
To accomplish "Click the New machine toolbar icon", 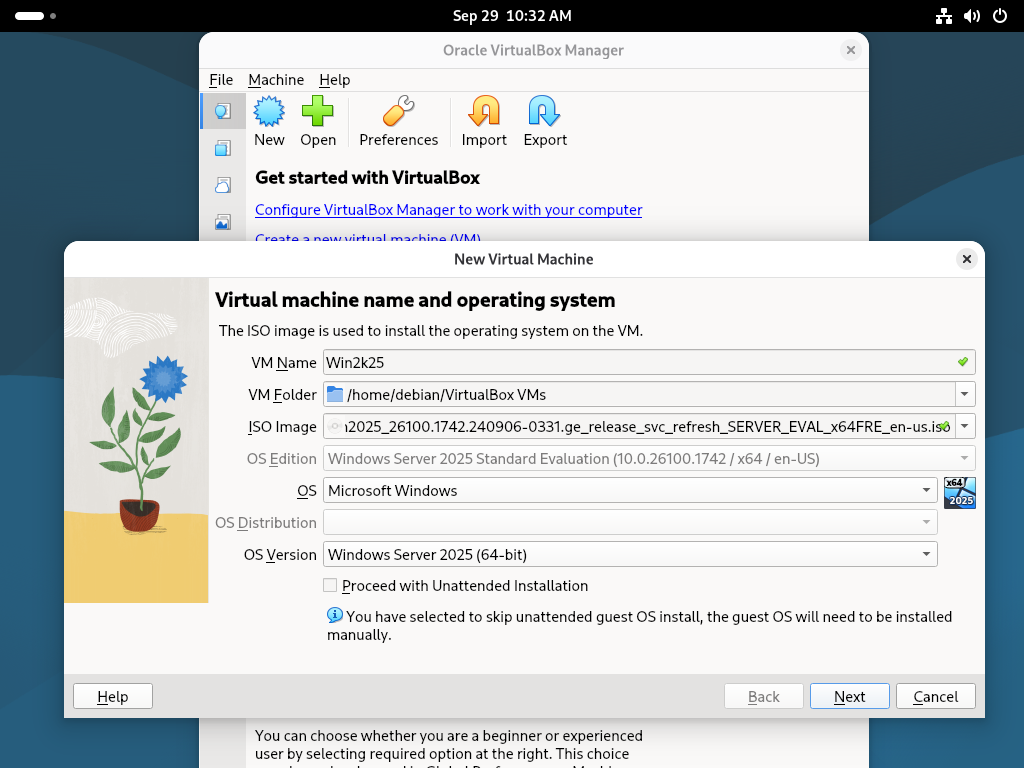I will pyautogui.click(x=269, y=112).
